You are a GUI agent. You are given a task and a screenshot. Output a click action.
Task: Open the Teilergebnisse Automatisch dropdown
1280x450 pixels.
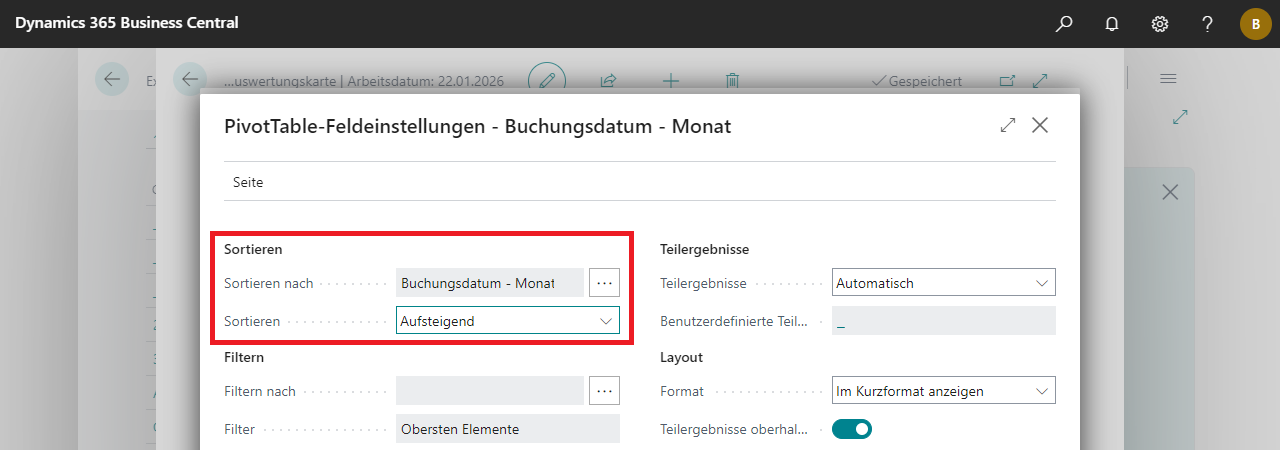tap(943, 283)
